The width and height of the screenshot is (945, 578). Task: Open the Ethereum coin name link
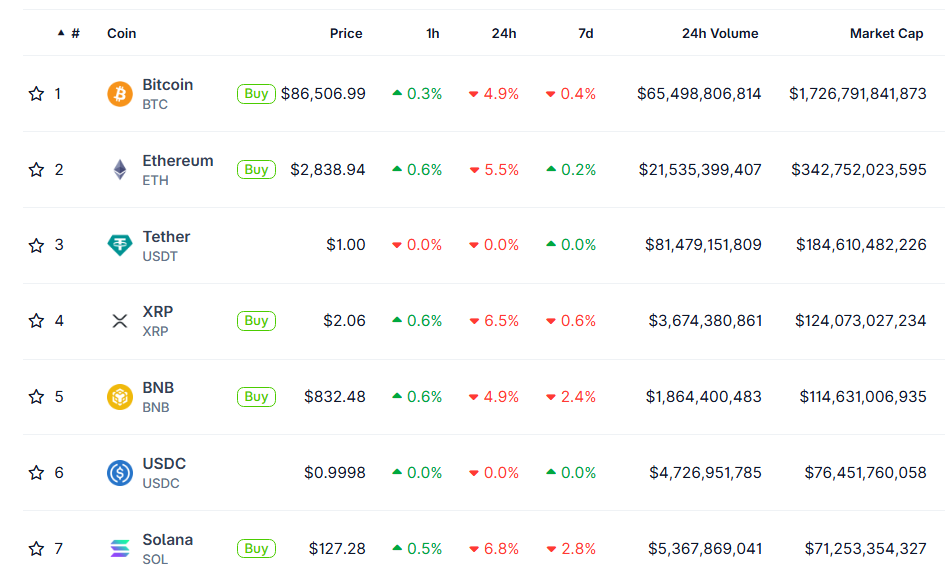click(177, 161)
